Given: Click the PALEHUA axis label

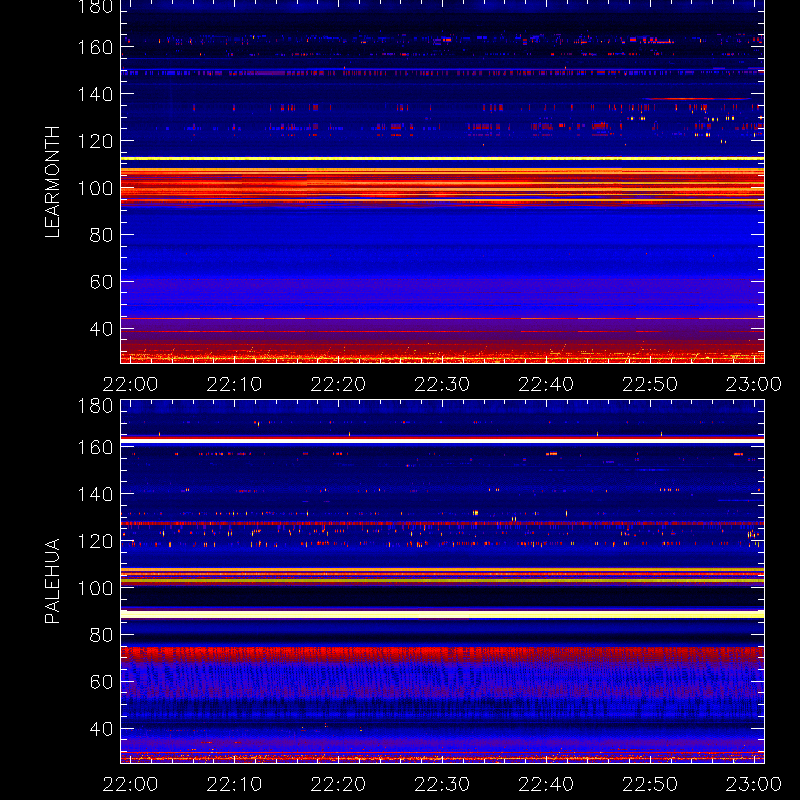Looking at the screenshot, I should (53, 581).
